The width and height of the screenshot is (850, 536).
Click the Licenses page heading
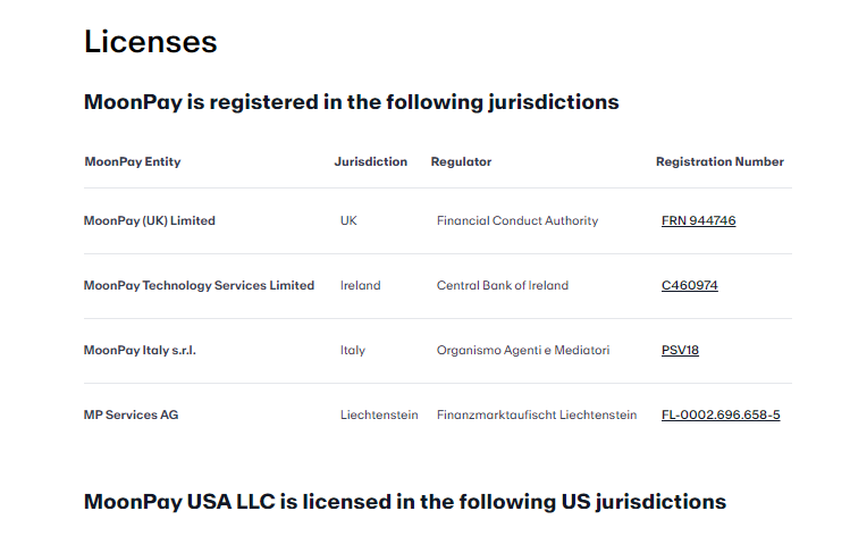tap(150, 42)
